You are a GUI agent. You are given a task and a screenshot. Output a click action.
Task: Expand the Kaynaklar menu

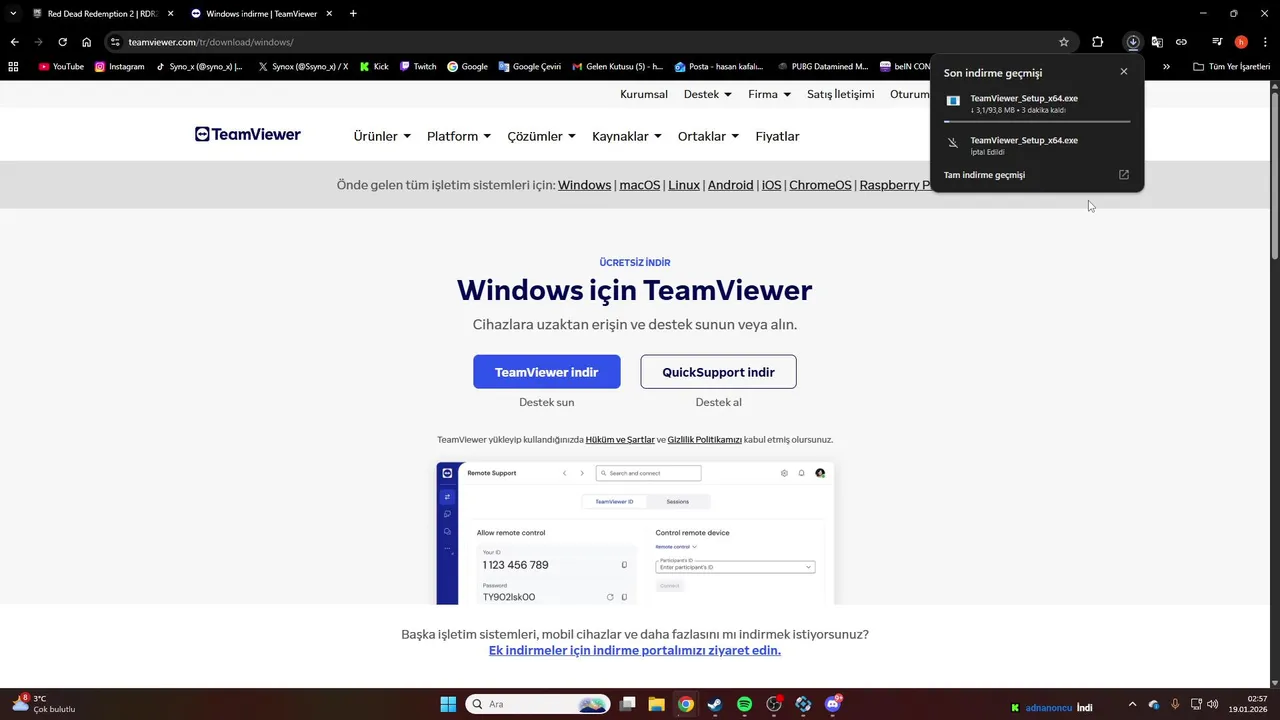627,136
